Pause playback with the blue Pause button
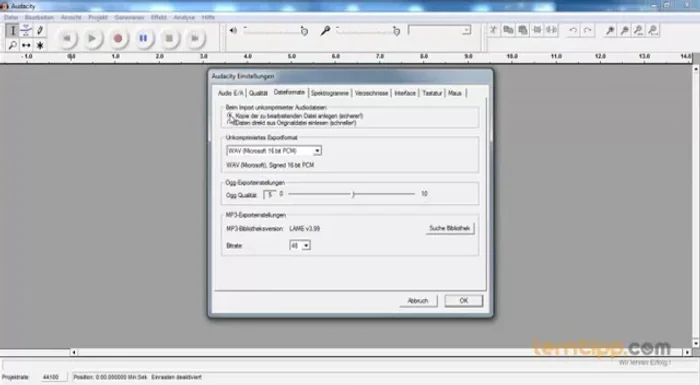 pos(143,38)
